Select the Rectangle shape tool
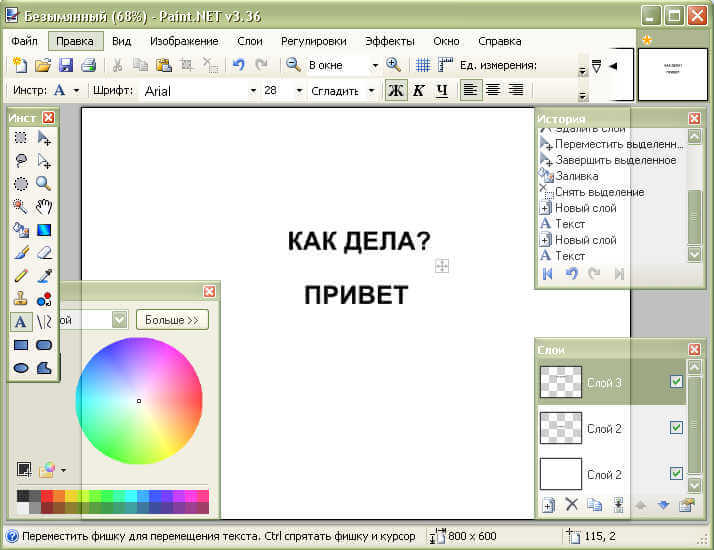This screenshot has height=550, width=714. coord(20,345)
